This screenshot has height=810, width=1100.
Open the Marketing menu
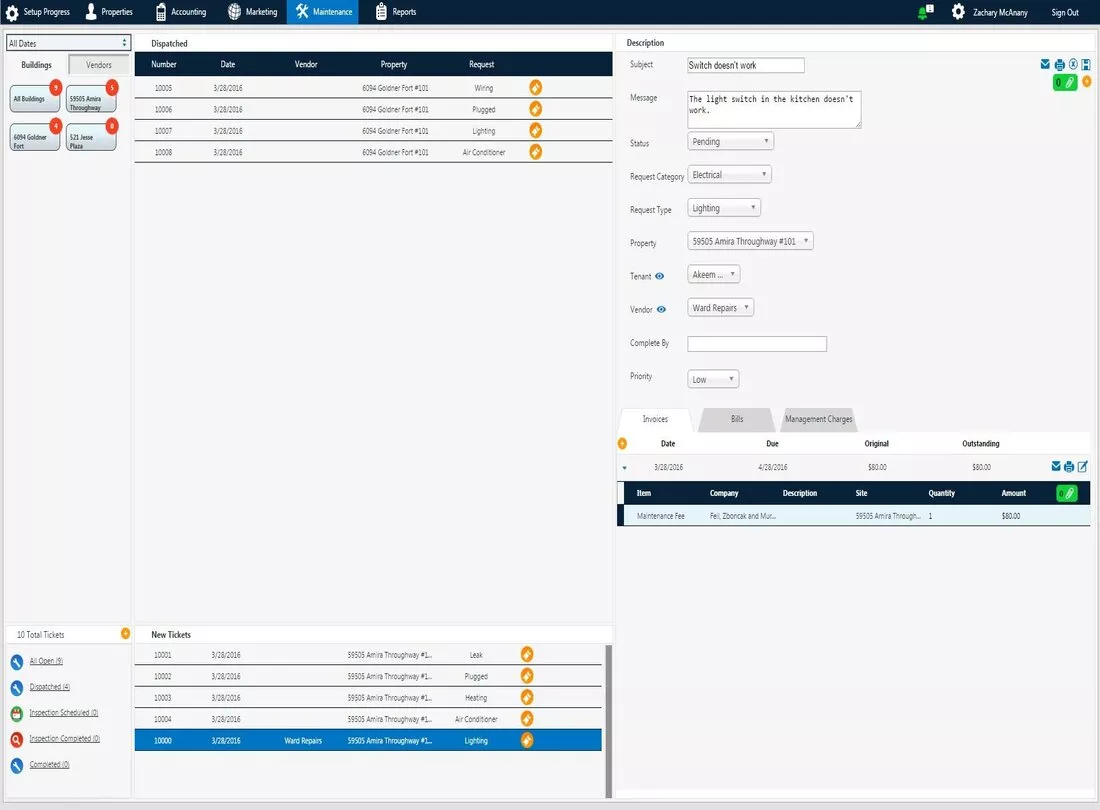pyautogui.click(x=253, y=12)
